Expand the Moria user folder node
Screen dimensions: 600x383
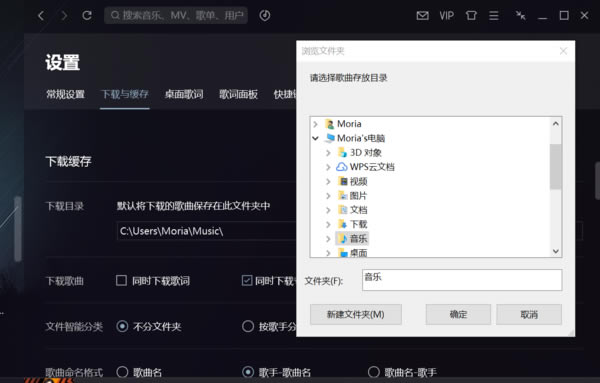pos(315,124)
